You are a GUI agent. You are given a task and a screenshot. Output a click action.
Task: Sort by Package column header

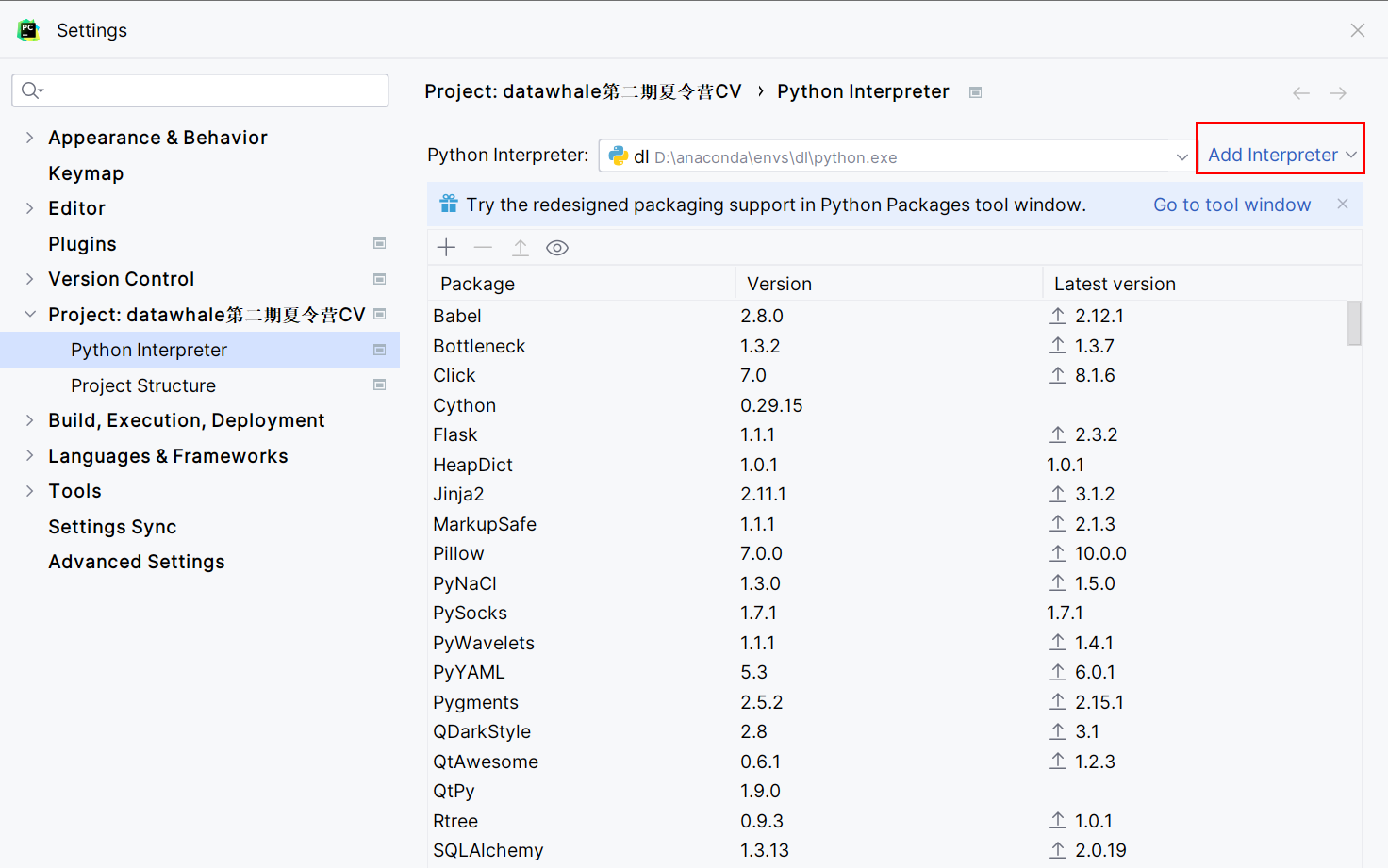point(582,284)
